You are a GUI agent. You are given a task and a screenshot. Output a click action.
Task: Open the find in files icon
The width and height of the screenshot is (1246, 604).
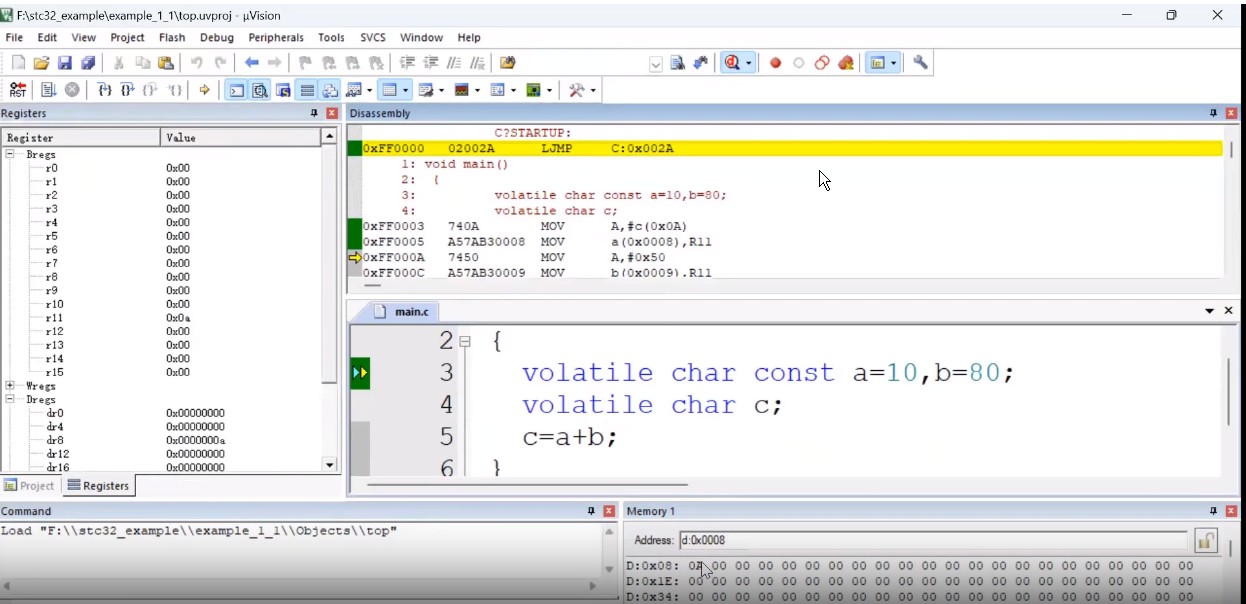[507, 62]
